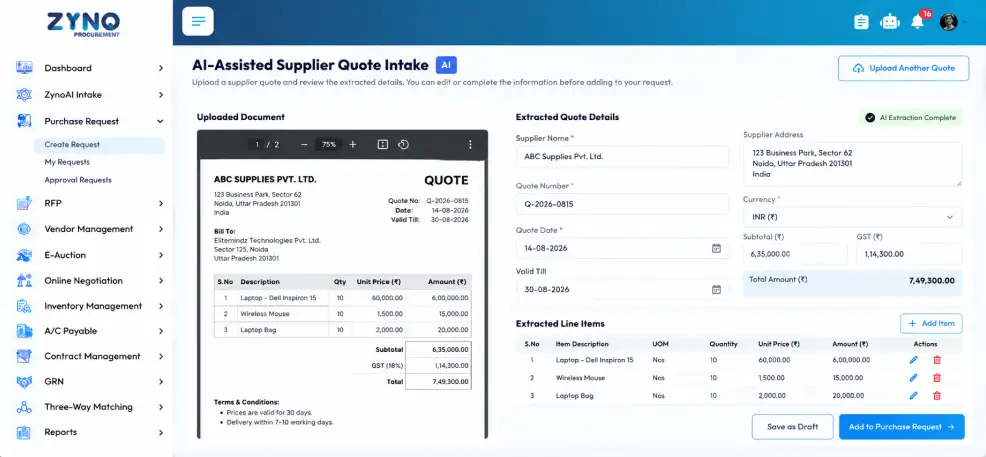Edit the Laptop Bag line item
This screenshot has height=457, width=986.
pyautogui.click(x=914, y=396)
